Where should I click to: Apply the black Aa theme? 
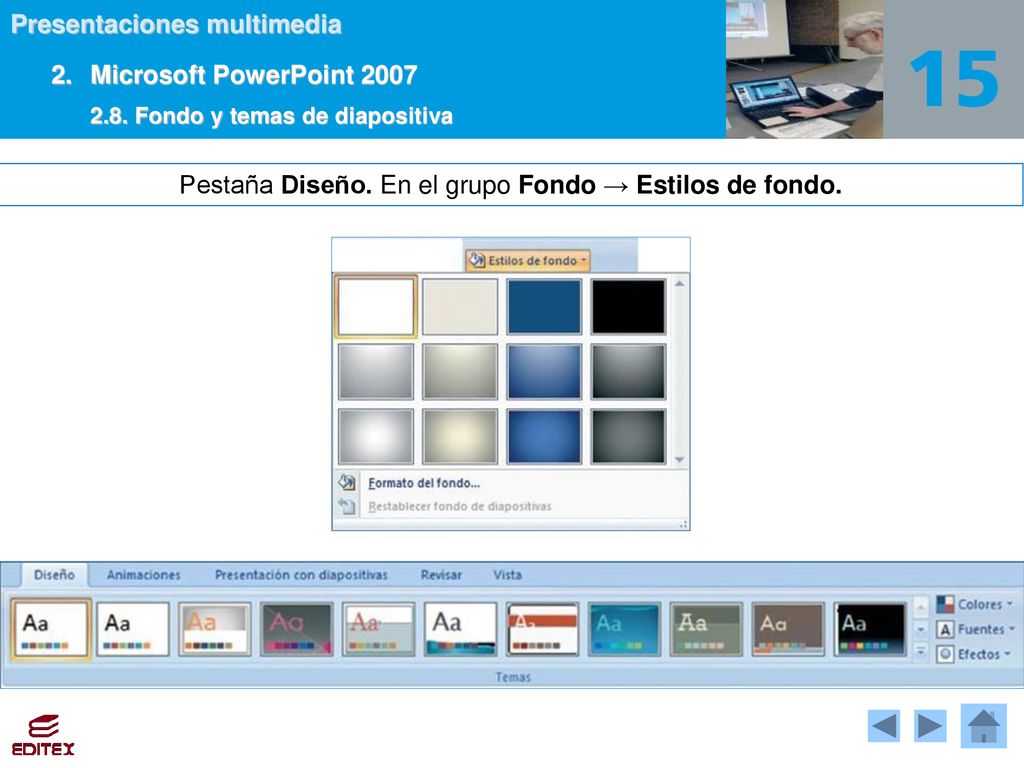click(x=871, y=630)
